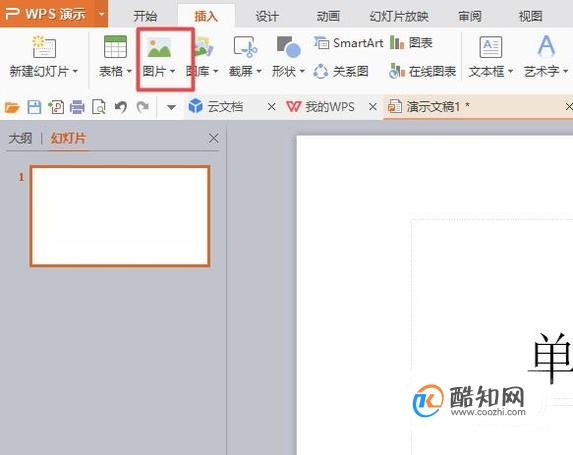573x455 pixels.
Task: Expand the New Slide (新建幻灯片) dropdown
Action: pos(75,71)
